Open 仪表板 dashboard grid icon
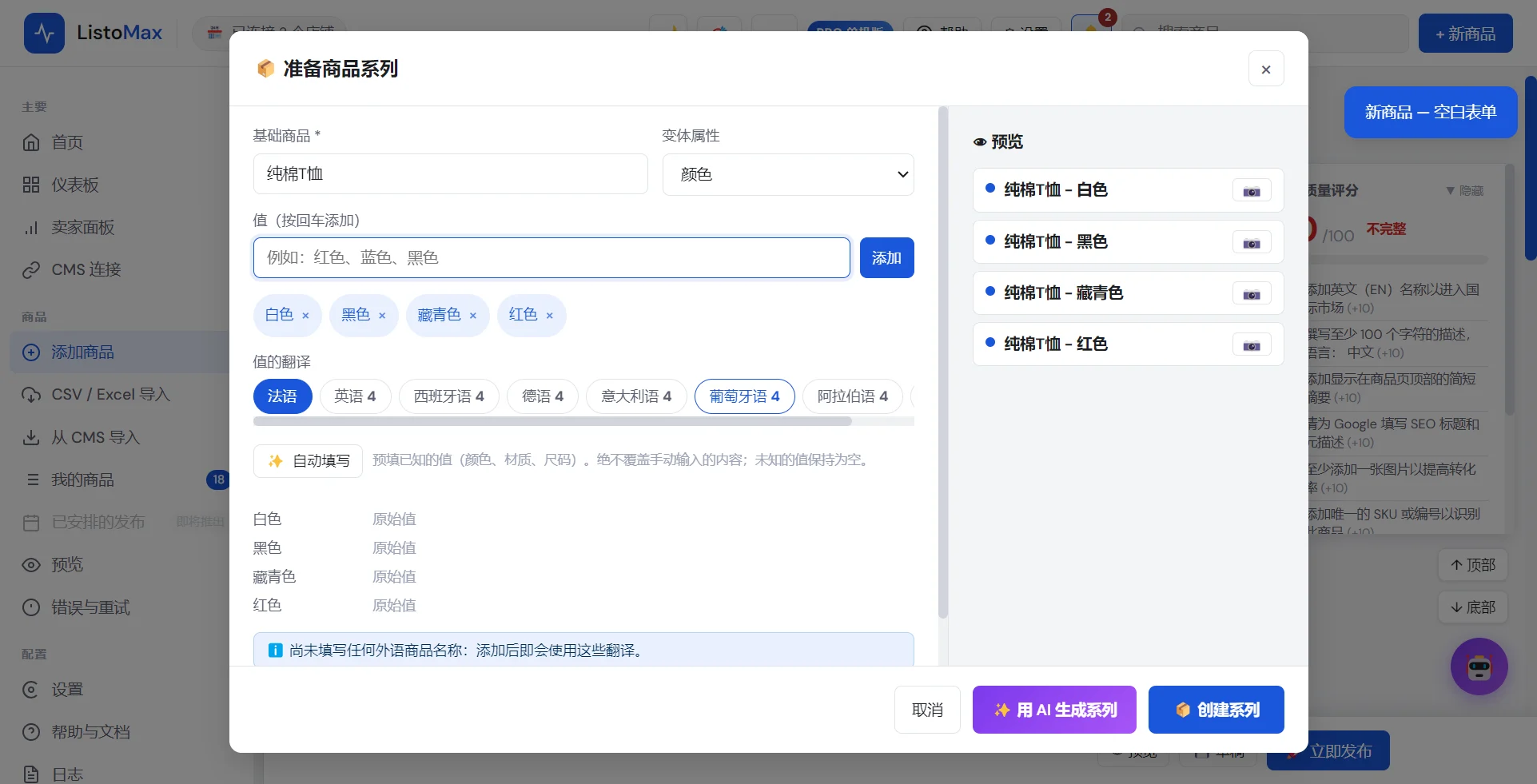This screenshot has height=784, width=1537. 31,185
